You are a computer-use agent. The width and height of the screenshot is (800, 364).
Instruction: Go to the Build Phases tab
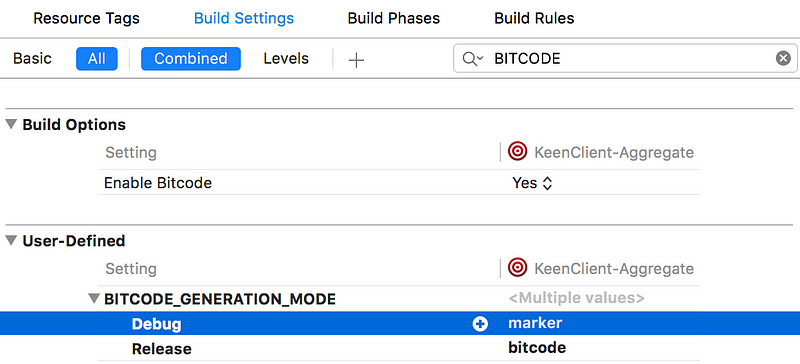click(393, 18)
